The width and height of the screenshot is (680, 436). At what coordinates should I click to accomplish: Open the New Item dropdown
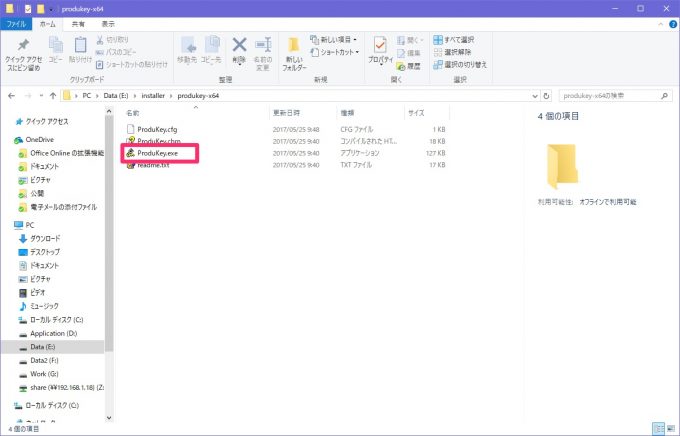pos(333,39)
